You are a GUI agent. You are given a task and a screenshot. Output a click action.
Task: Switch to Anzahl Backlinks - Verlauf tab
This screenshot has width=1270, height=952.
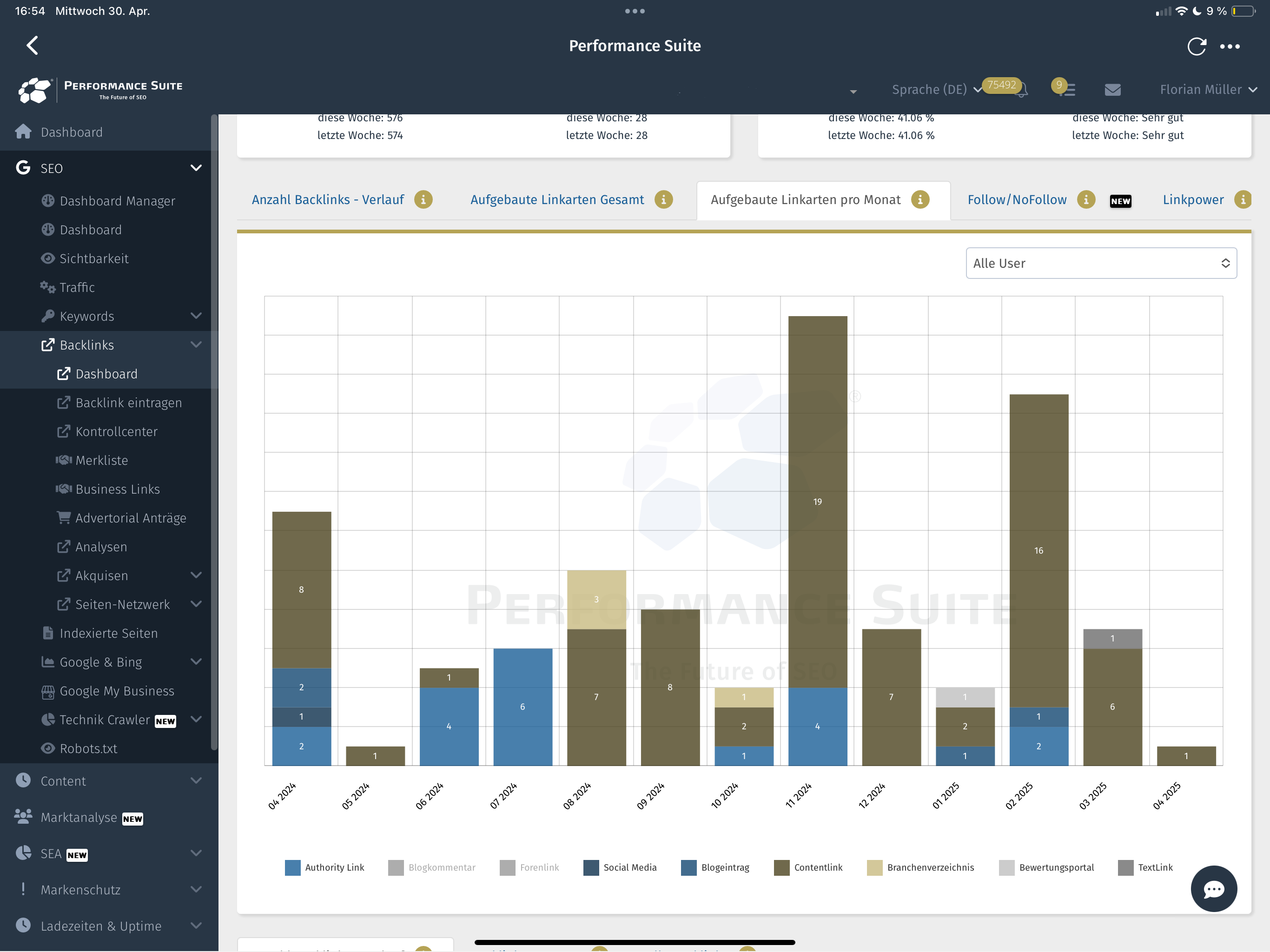coord(328,199)
